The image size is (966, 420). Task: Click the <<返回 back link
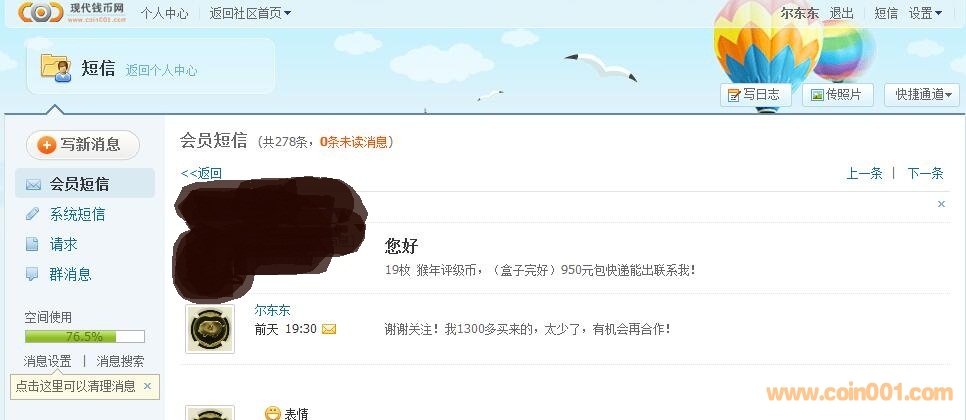(201, 174)
